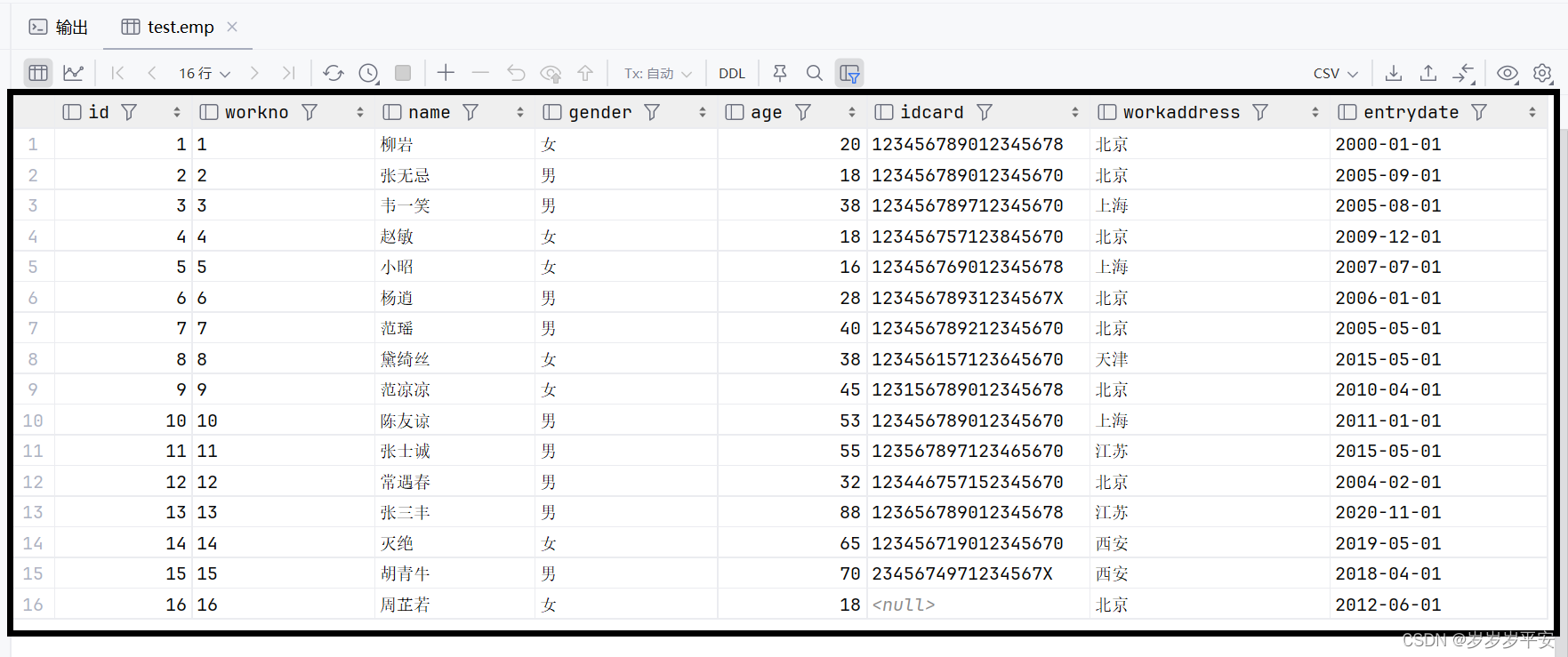Select the cell containing 张无忌
This screenshot has width=1568, height=657.
click(454, 175)
